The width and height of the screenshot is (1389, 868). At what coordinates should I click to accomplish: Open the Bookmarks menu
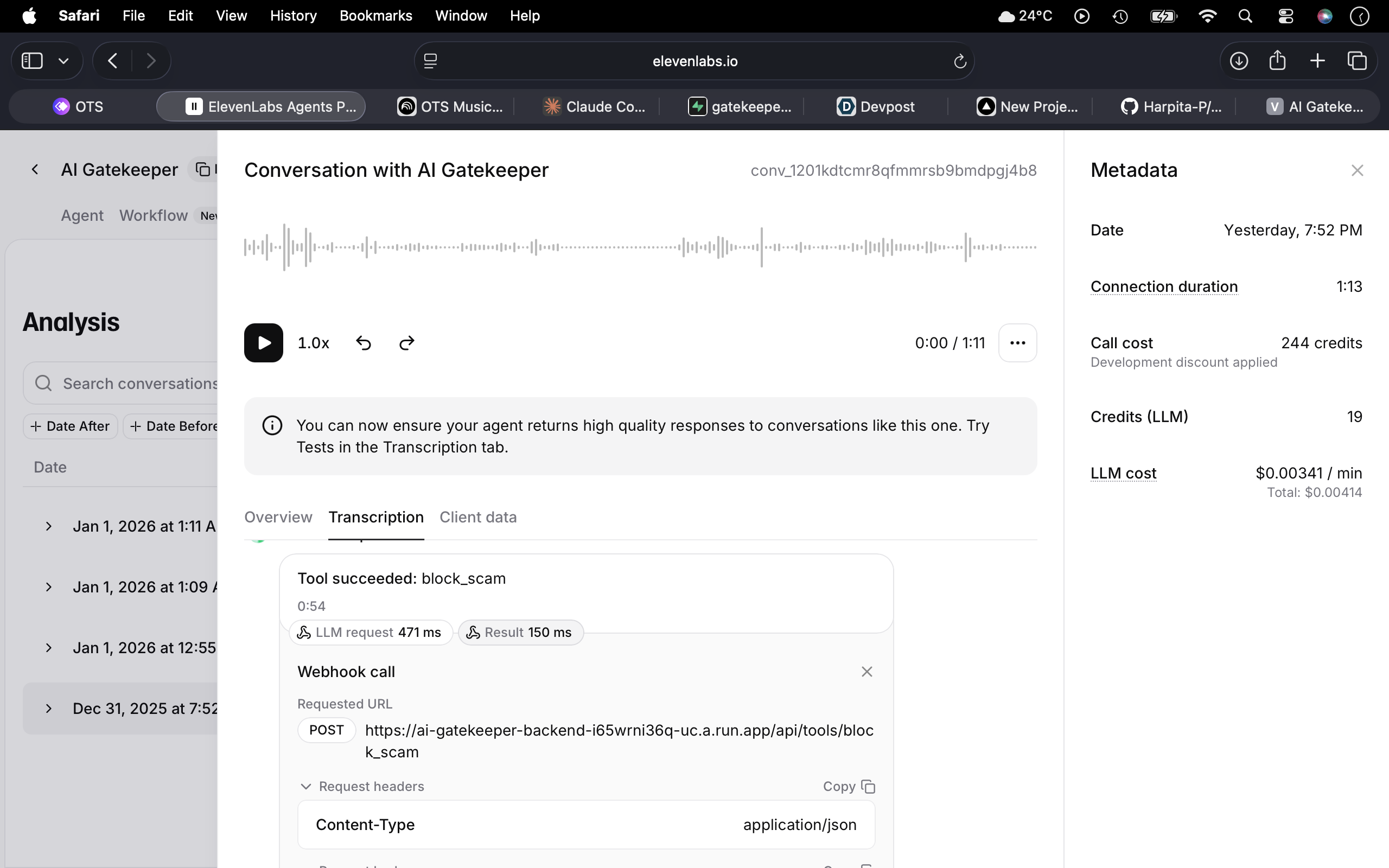tap(376, 16)
